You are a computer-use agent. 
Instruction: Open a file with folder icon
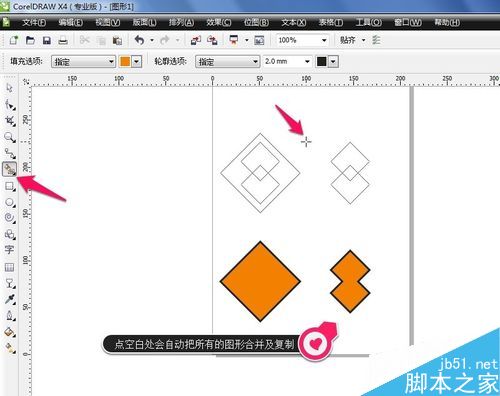click(x=30, y=40)
